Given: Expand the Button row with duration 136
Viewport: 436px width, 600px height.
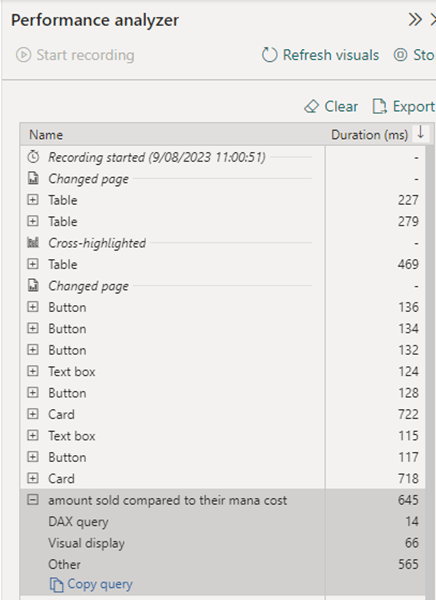Looking at the screenshot, I should tap(33, 307).
